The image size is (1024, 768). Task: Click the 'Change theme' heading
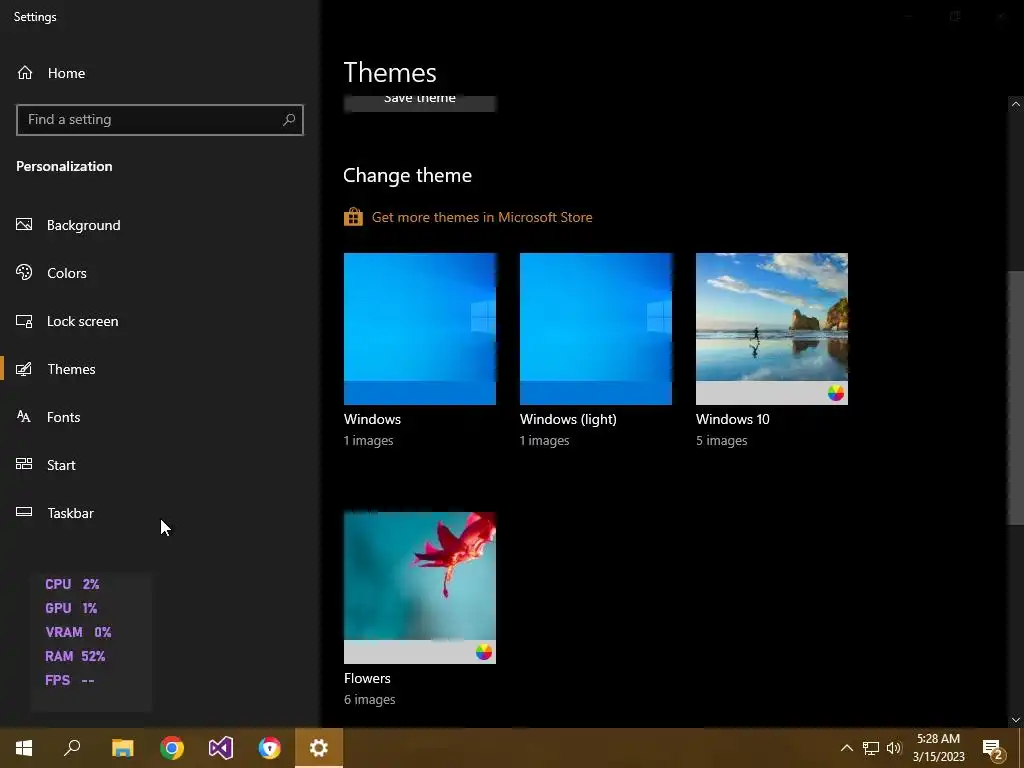(408, 175)
